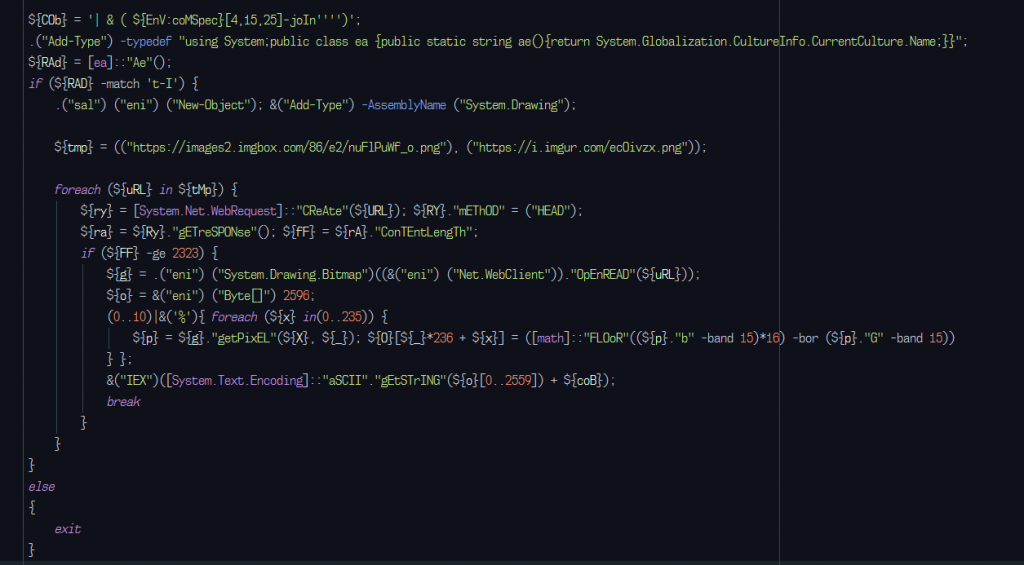The width and height of the screenshot is (1024, 565).
Task: Click CultureInfo.CurrentCulture.Name in the class string
Action: pyautogui.click(x=835, y=42)
